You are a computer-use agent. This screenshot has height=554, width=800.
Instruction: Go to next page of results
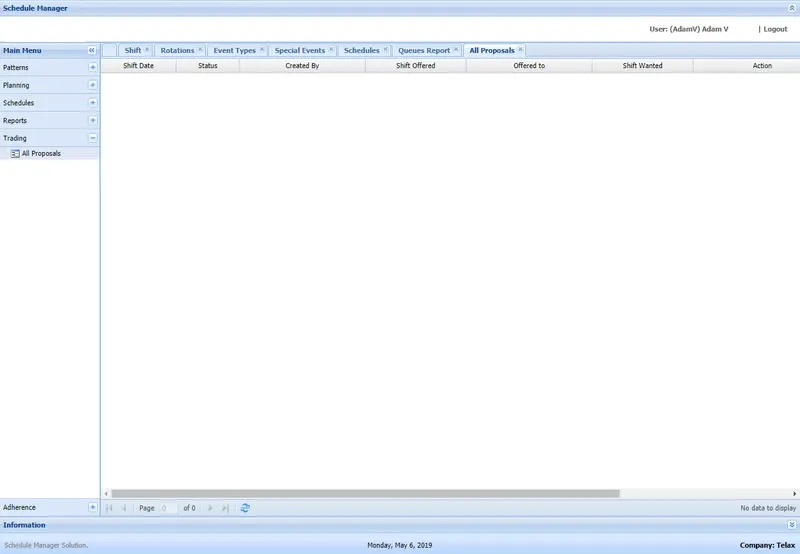[x=210, y=508]
